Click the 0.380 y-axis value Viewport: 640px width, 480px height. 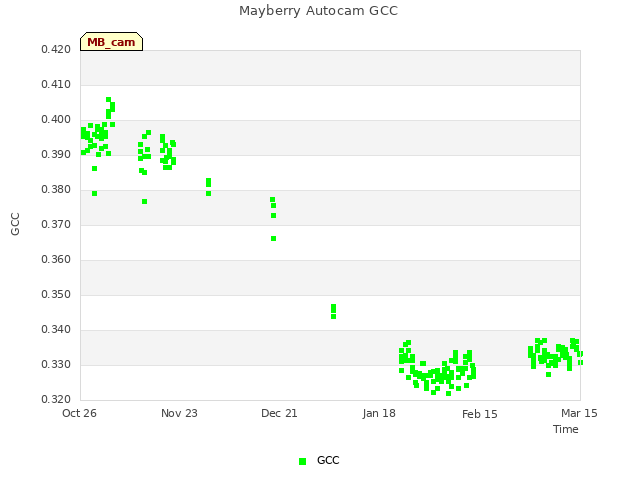point(56,189)
